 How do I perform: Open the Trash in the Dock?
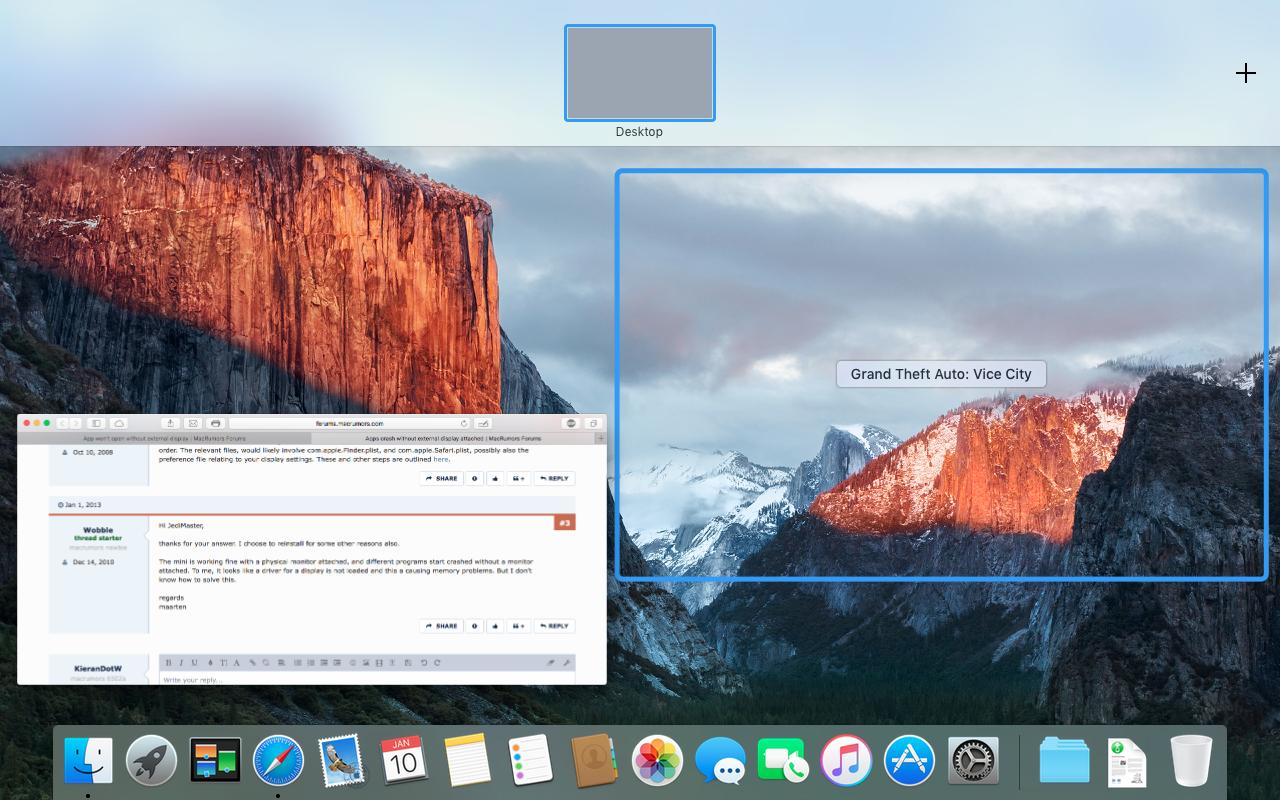1190,761
